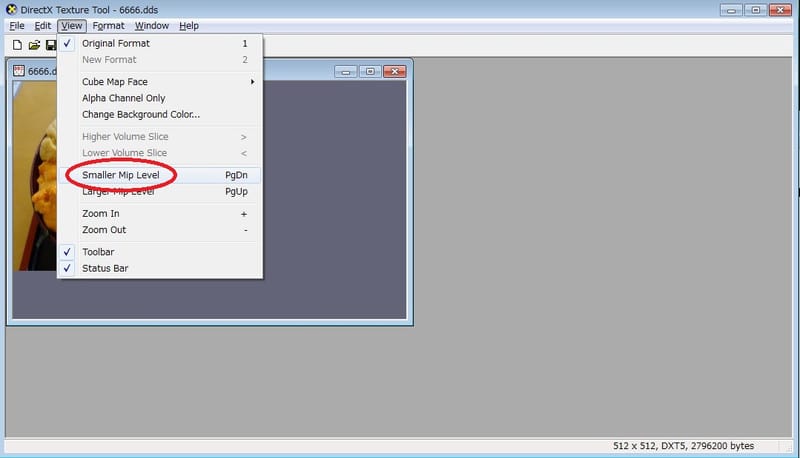Select Smaller Mip Level menu entry

click(120, 175)
